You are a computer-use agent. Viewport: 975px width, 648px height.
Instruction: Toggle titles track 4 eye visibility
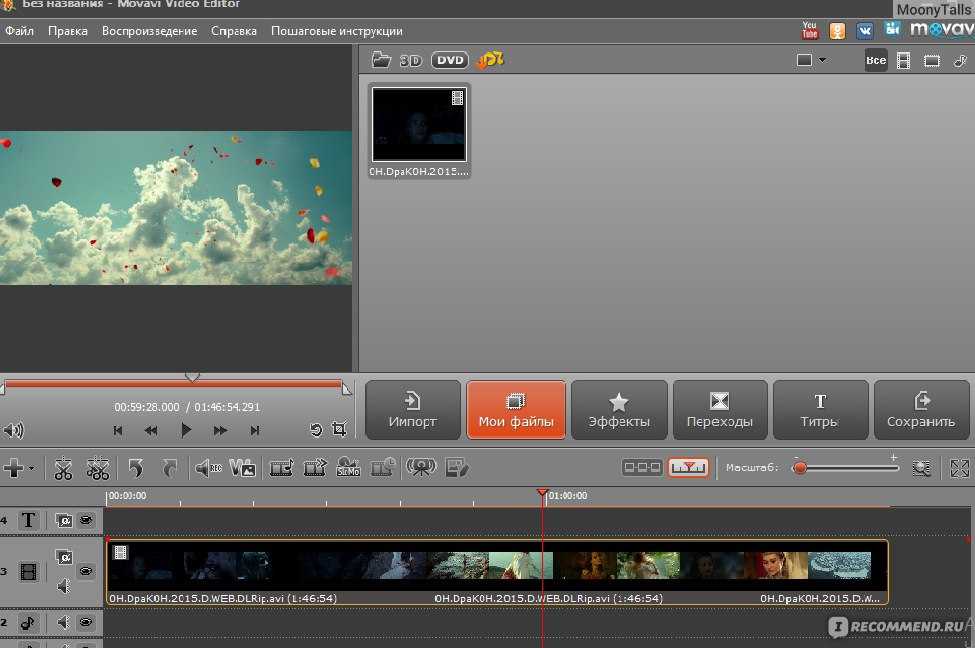86,519
